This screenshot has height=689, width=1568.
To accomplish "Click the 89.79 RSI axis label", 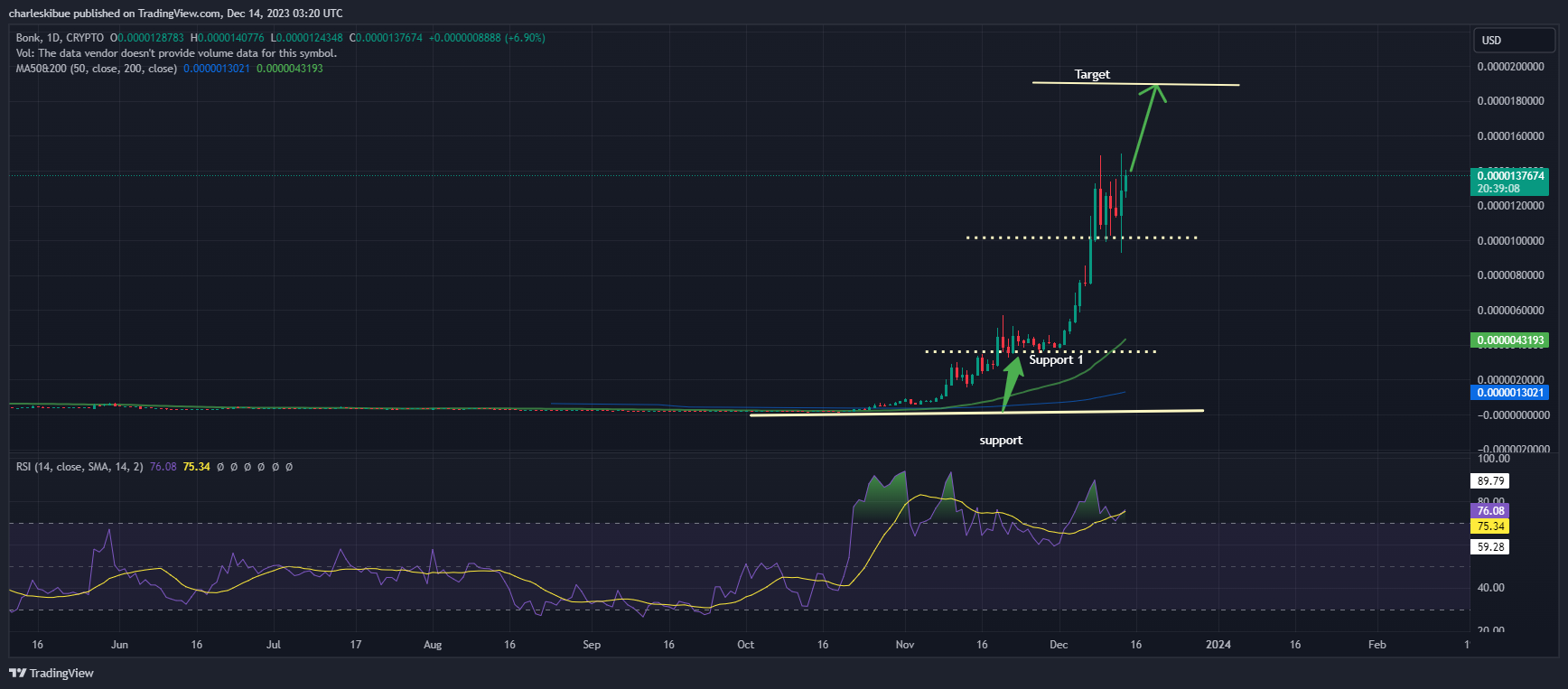I will pyautogui.click(x=1490, y=481).
